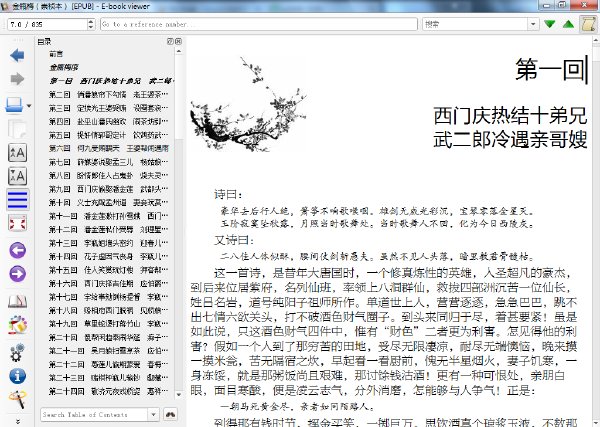Viewport: 600px width, 427px height.
Task: Open Preferences with the gears icon
Action: [x=17, y=352]
